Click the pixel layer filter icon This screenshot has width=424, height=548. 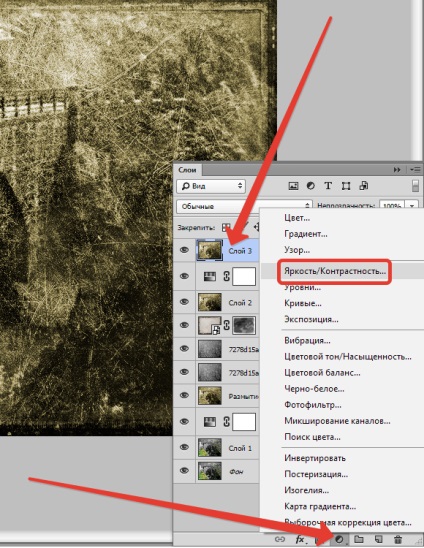point(293,186)
